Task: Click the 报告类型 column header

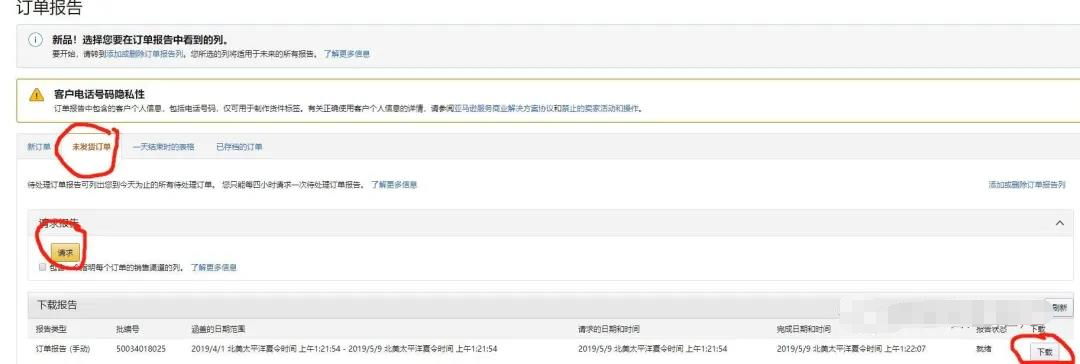Action: tap(52, 330)
